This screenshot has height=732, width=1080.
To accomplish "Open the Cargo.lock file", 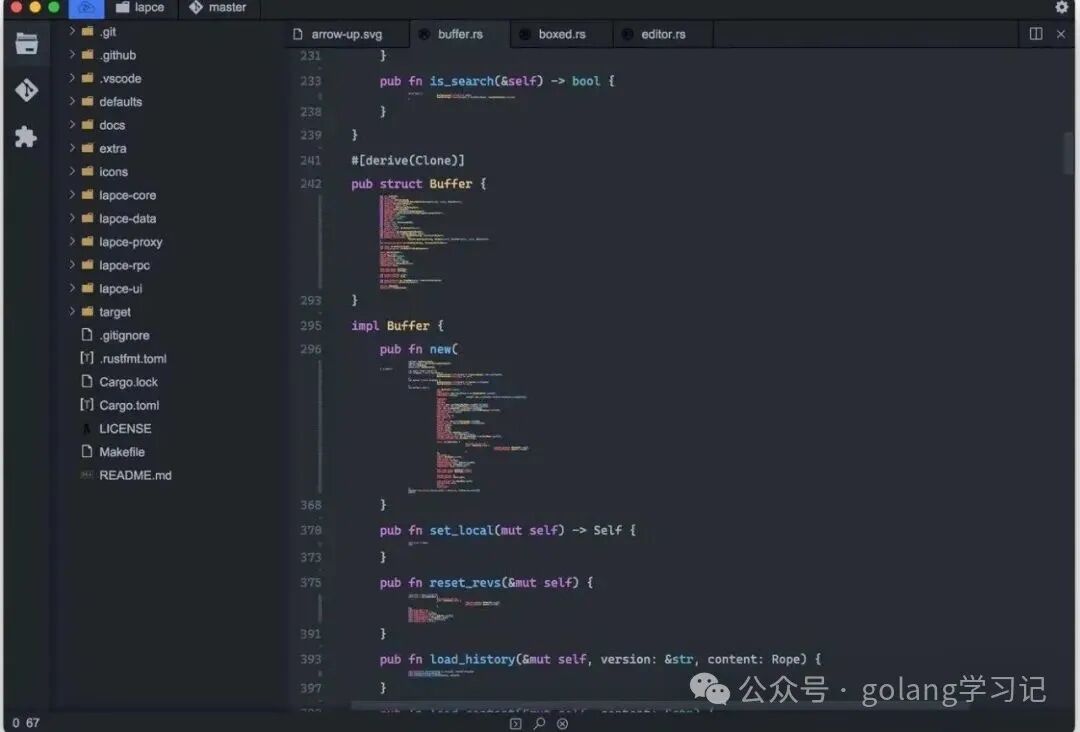I will (x=128, y=382).
